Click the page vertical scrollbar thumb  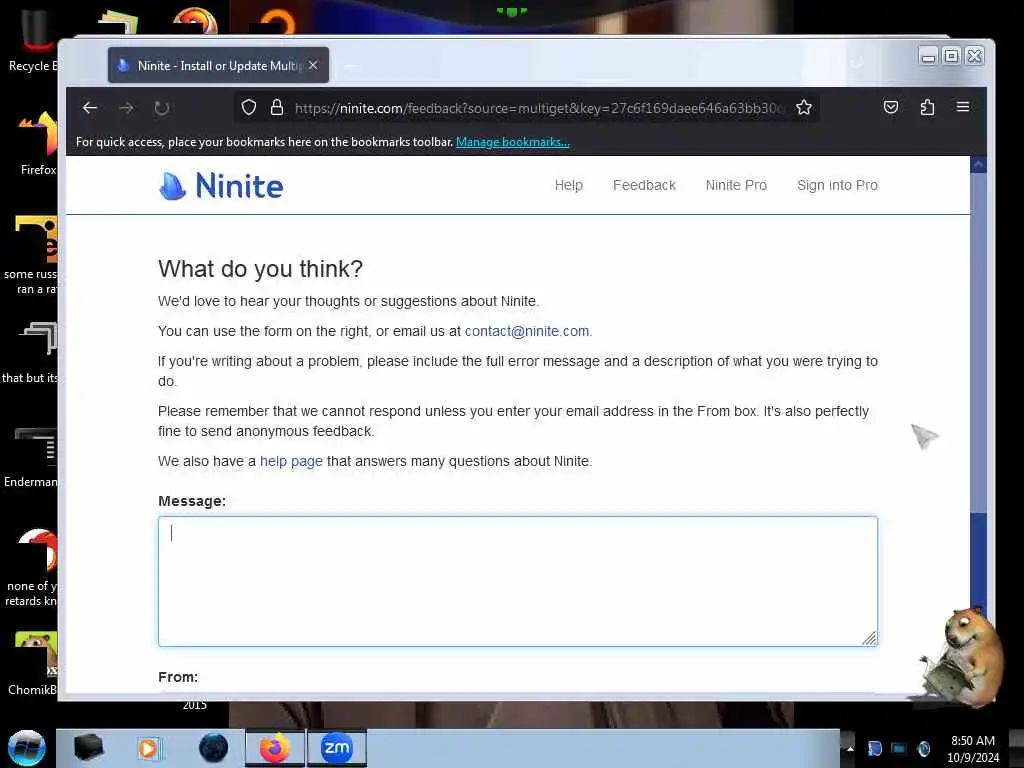[978, 343]
